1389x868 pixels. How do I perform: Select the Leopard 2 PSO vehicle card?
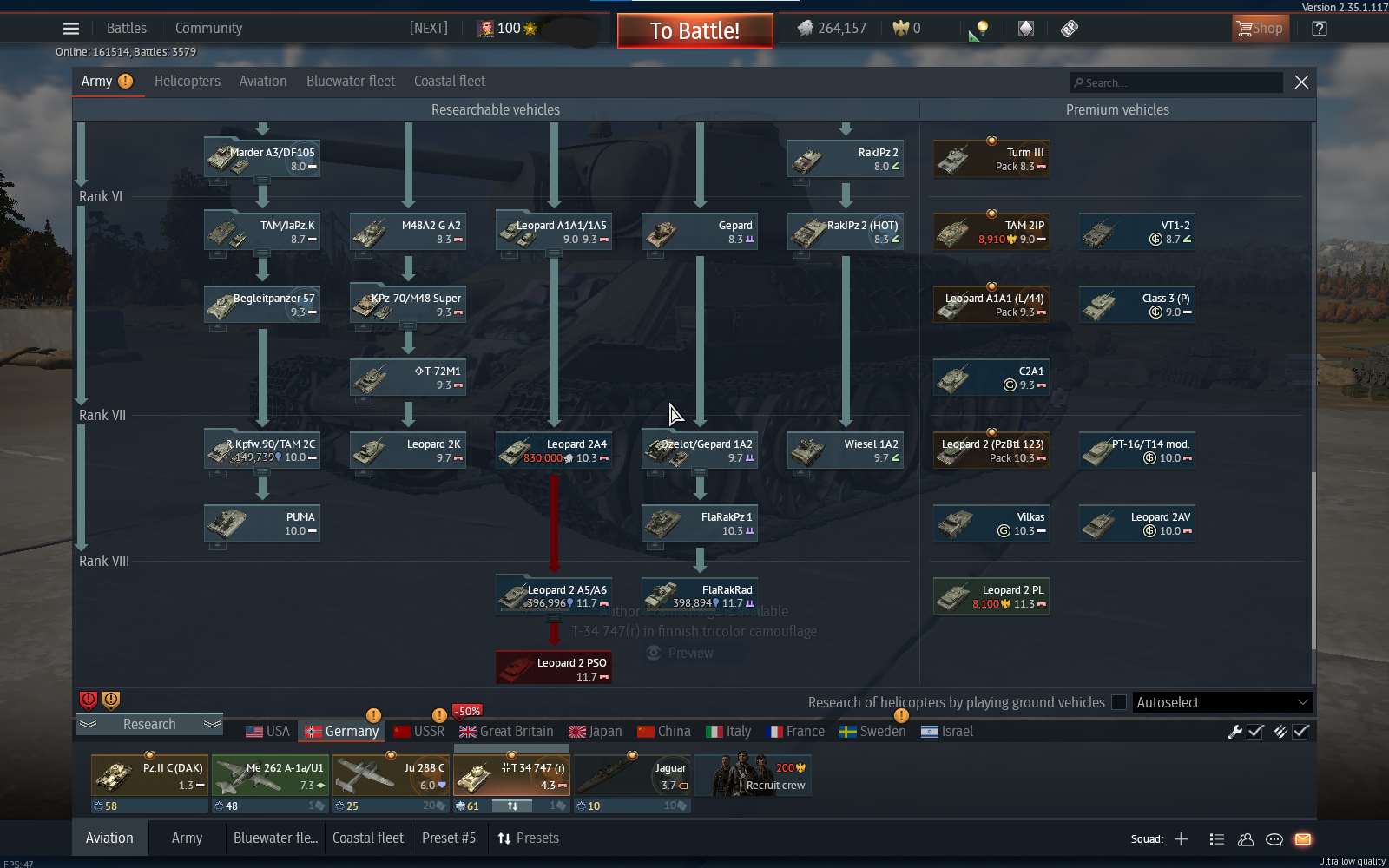click(x=554, y=668)
